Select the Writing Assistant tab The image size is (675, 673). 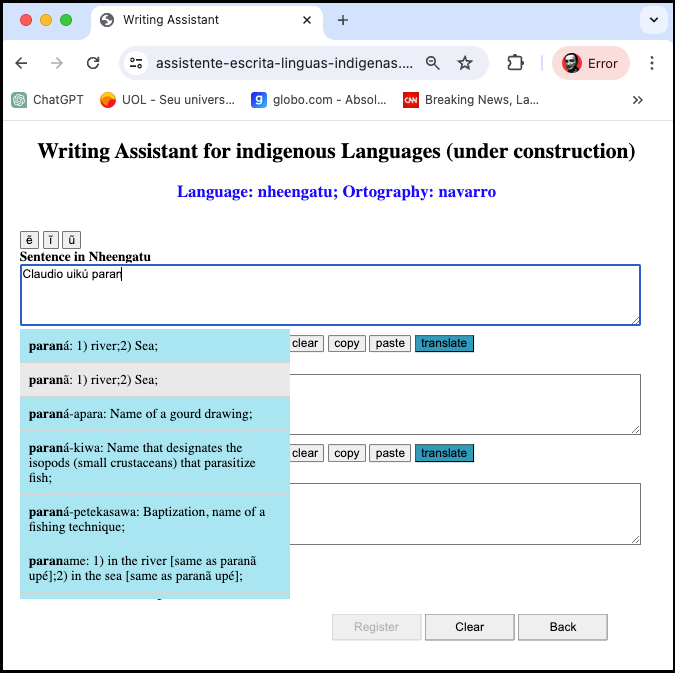[207, 20]
